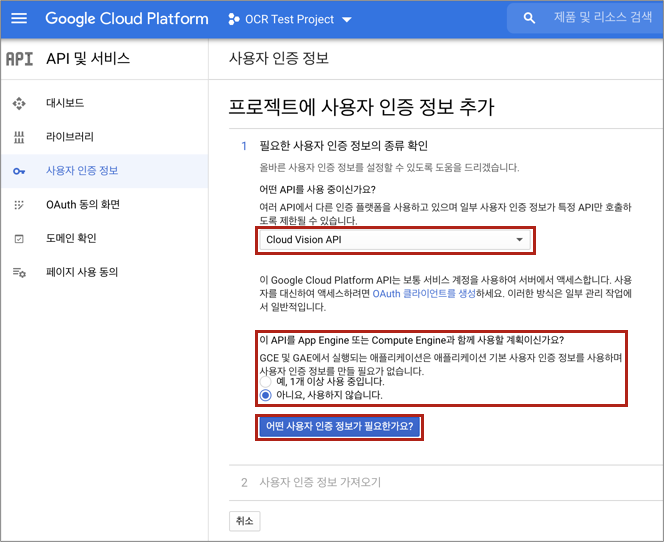Open the 페이지 사용 동의 menu item
The width and height of the screenshot is (664, 542).
tap(104, 272)
